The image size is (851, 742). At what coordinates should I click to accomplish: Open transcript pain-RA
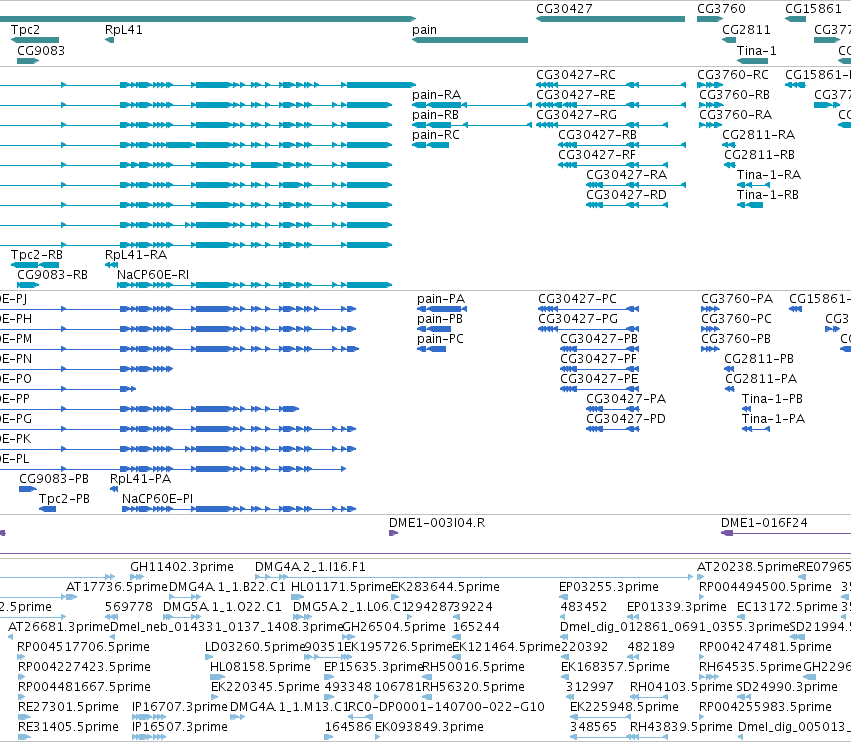point(436,95)
